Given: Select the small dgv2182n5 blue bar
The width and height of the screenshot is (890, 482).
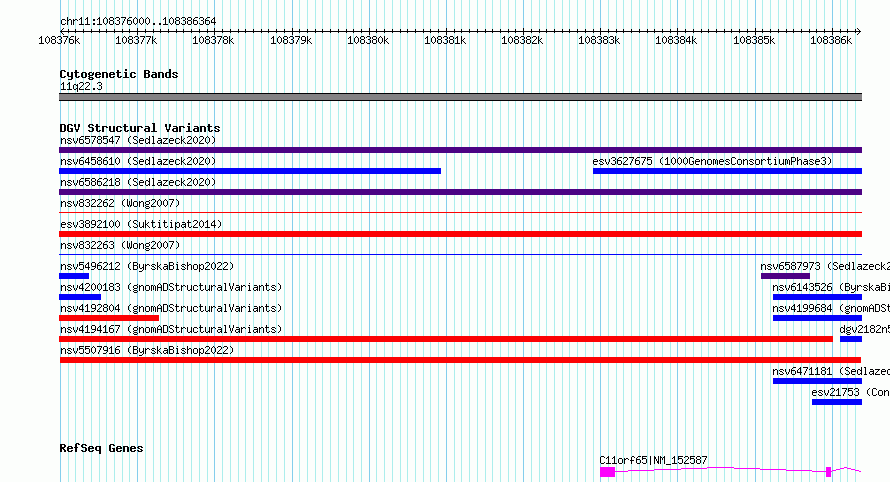Looking at the screenshot, I should pyautogui.click(x=851, y=339).
